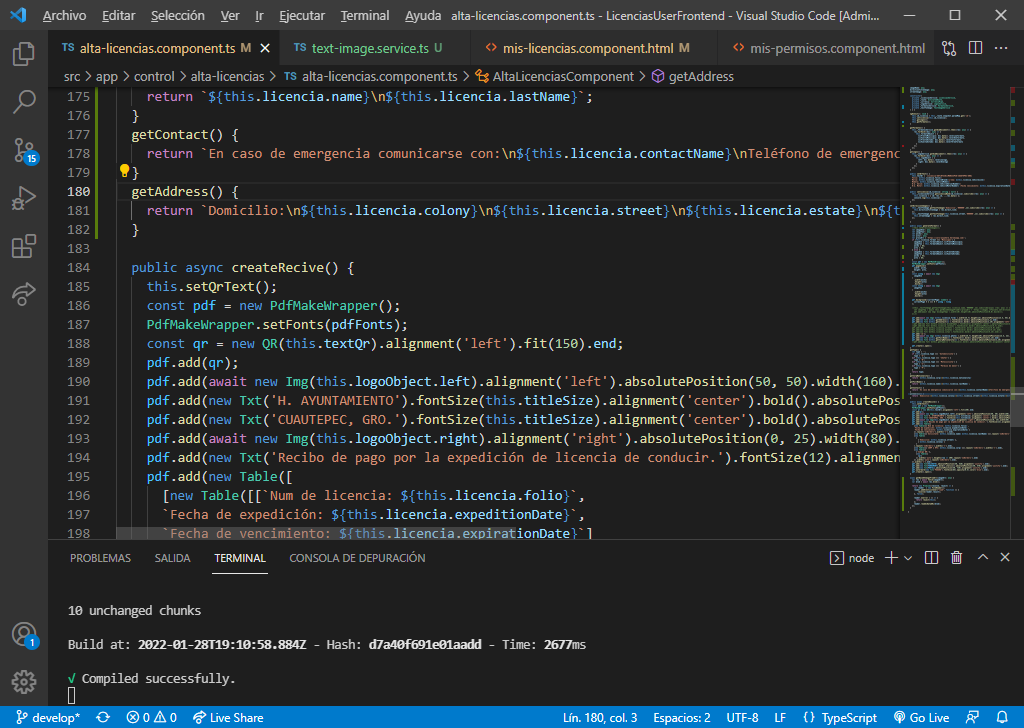The height and width of the screenshot is (728, 1024).
Task: Click Go Live server button
Action: [921, 718]
